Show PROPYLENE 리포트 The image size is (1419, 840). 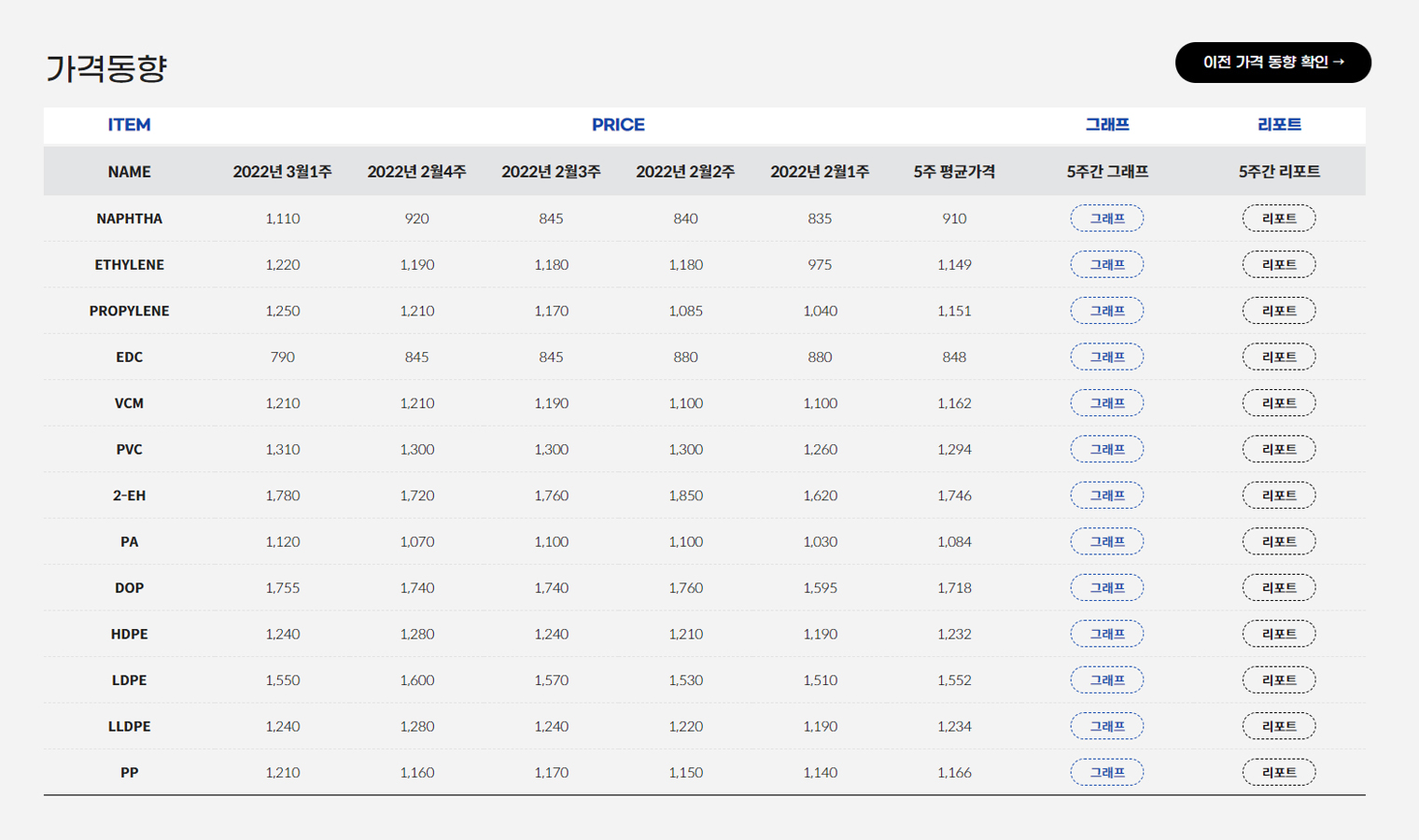[x=1279, y=311]
